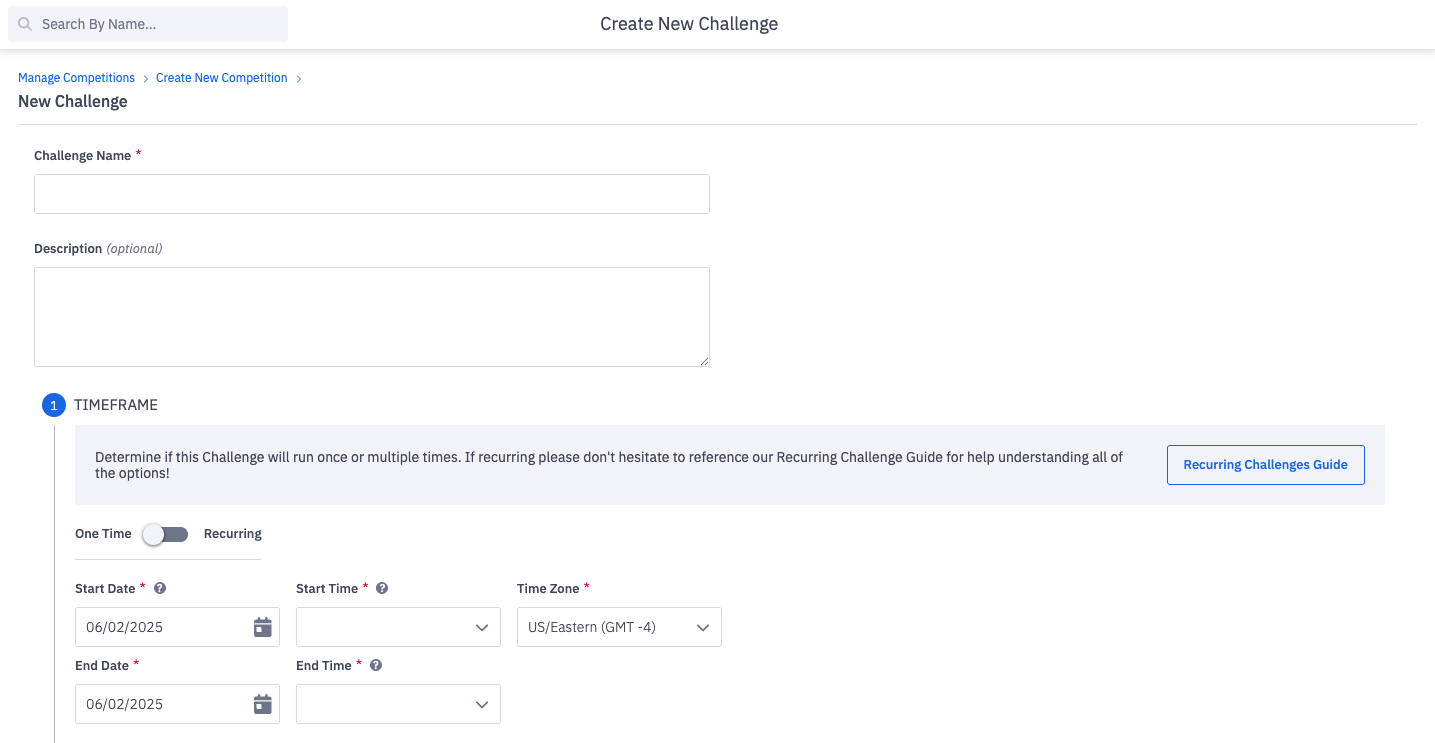Click the help icon beside End Time
This screenshot has height=743, width=1435.
tap(375, 665)
